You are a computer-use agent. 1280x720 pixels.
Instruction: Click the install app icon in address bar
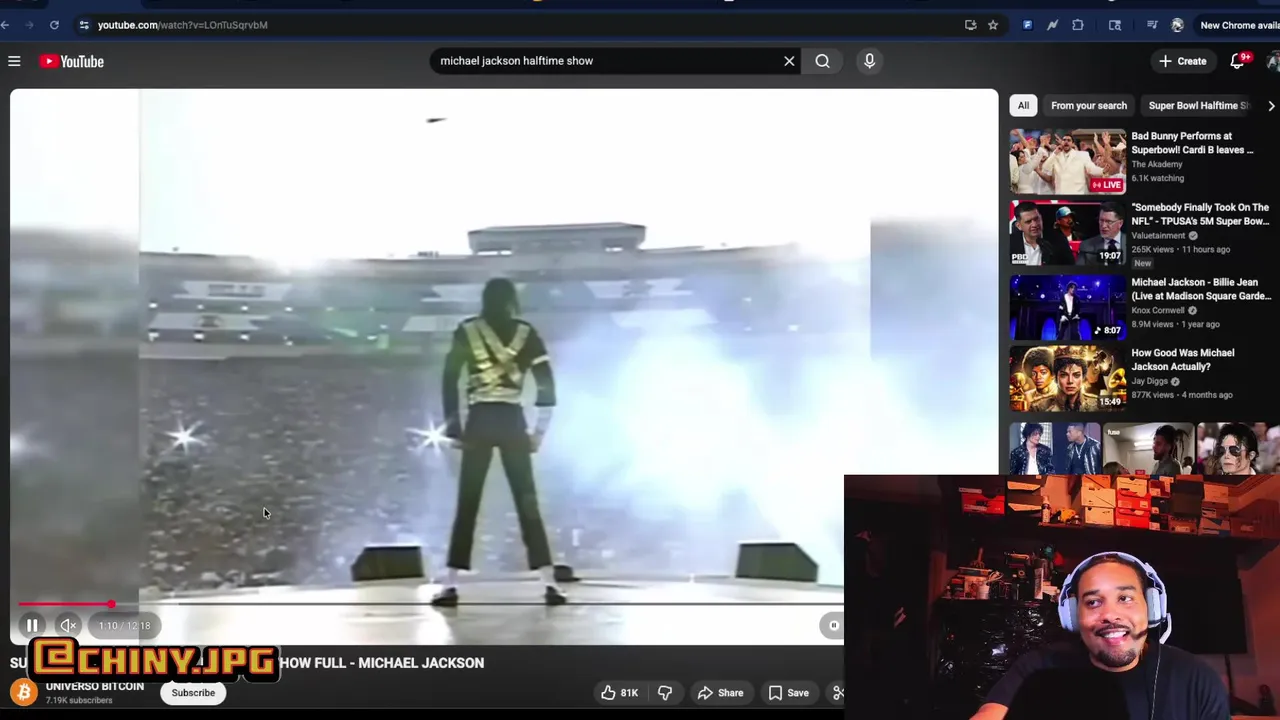[x=970, y=25]
